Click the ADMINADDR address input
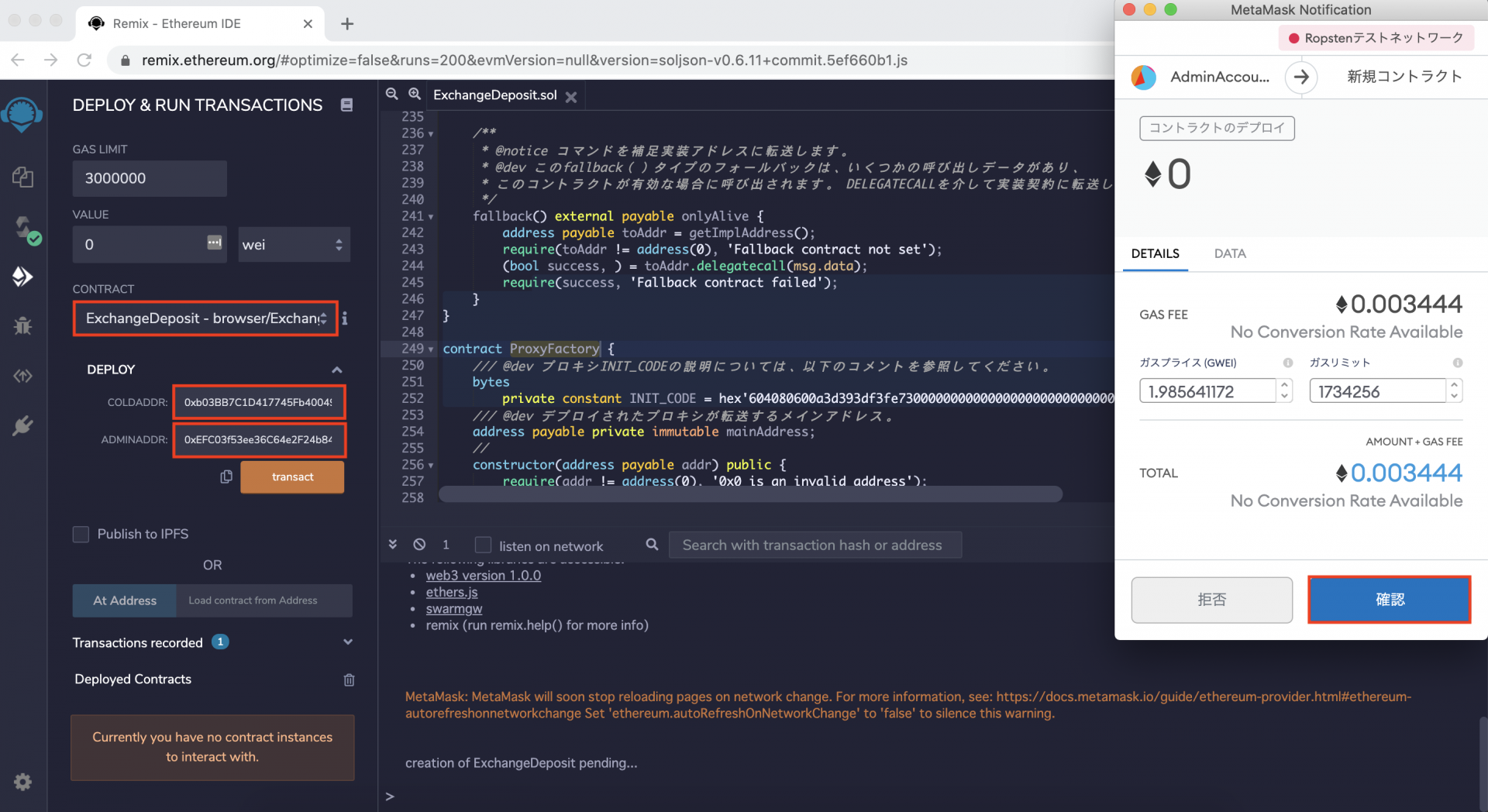Screen dimensions: 1488x812 pyautogui.click(x=259, y=439)
